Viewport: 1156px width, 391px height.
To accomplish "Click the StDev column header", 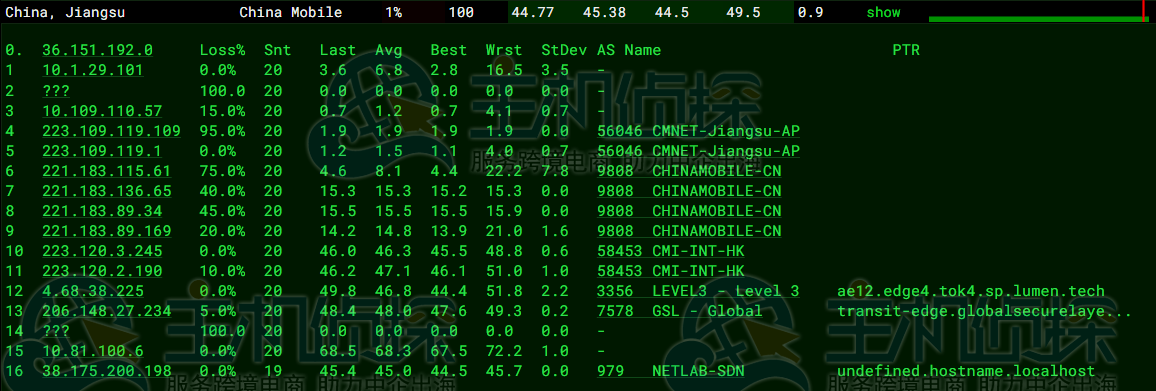I will (x=564, y=50).
